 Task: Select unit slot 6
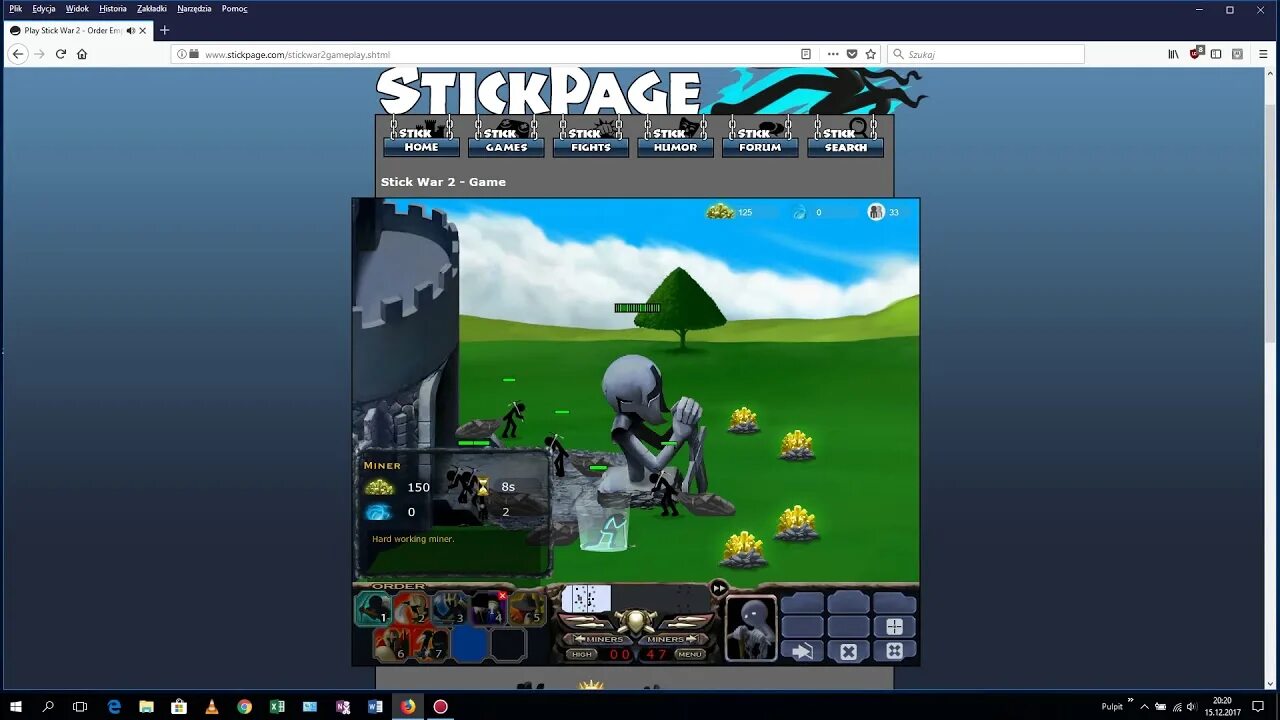point(392,644)
